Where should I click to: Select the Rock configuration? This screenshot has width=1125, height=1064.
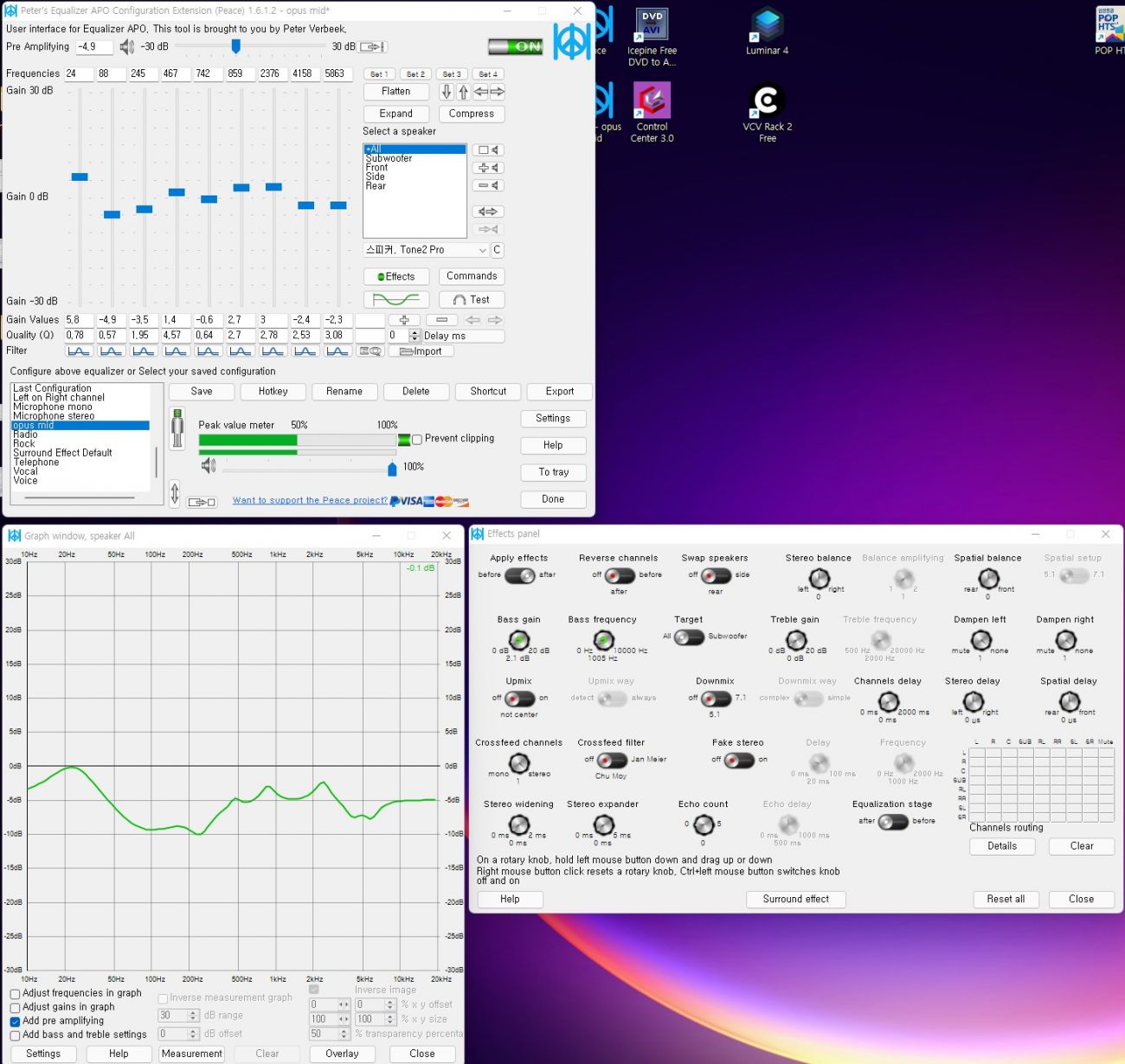pos(24,444)
